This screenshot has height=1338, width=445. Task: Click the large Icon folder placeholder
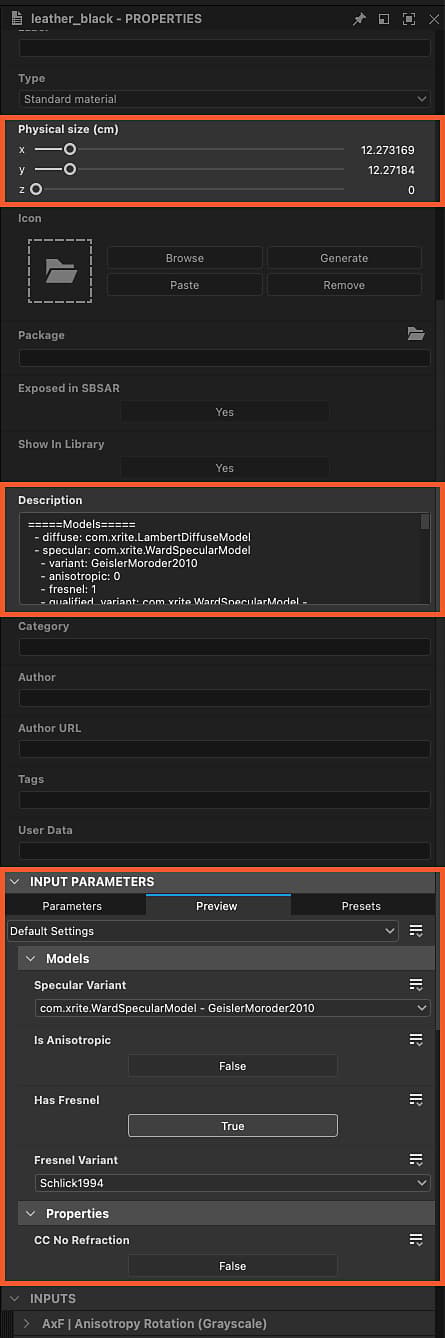pyautogui.click(x=60, y=271)
